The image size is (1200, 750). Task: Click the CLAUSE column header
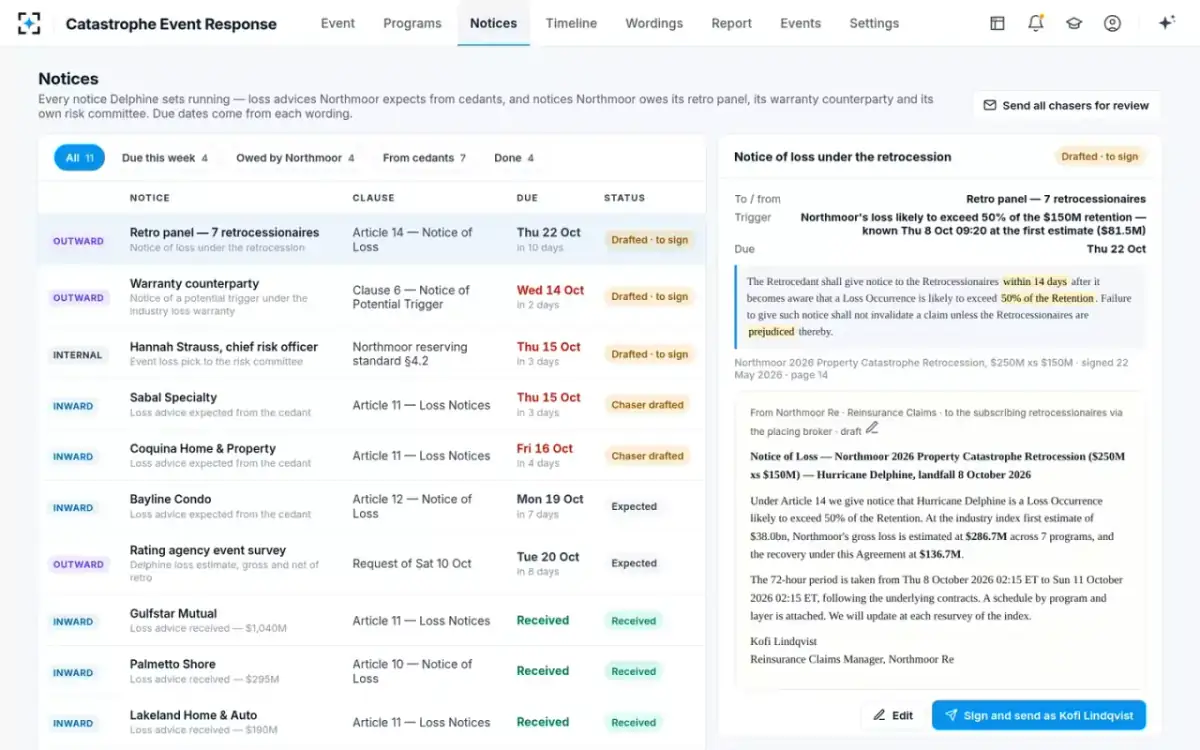click(374, 198)
